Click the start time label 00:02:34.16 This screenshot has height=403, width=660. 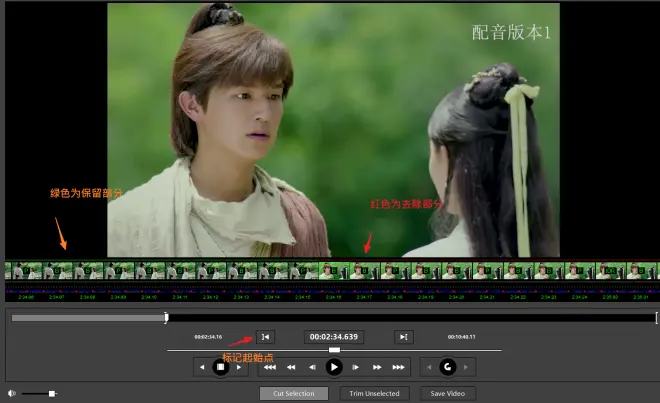pyautogui.click(x=208, y=337)
